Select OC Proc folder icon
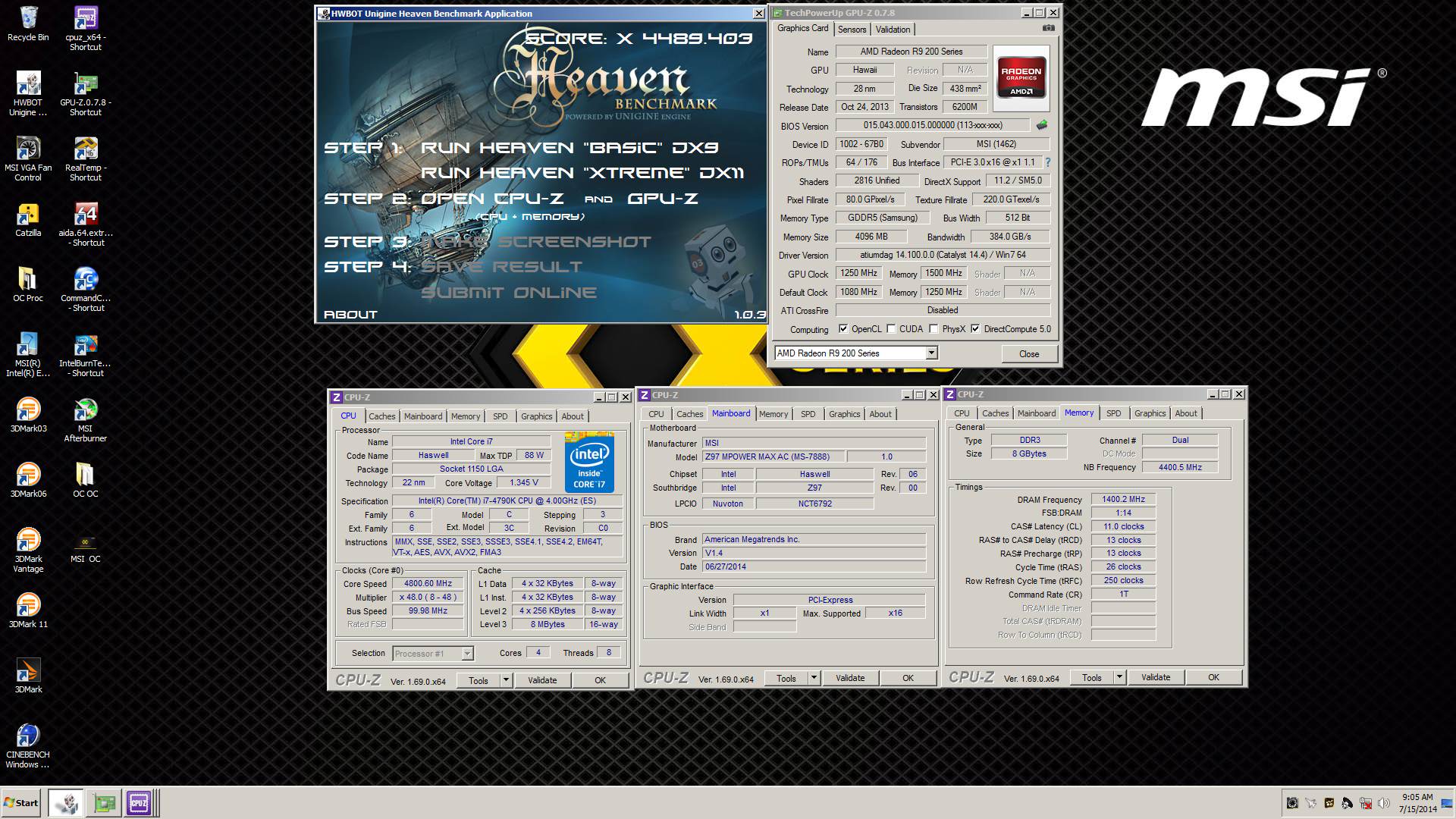This screenshot has height=819, width=1456. point(28,285)
